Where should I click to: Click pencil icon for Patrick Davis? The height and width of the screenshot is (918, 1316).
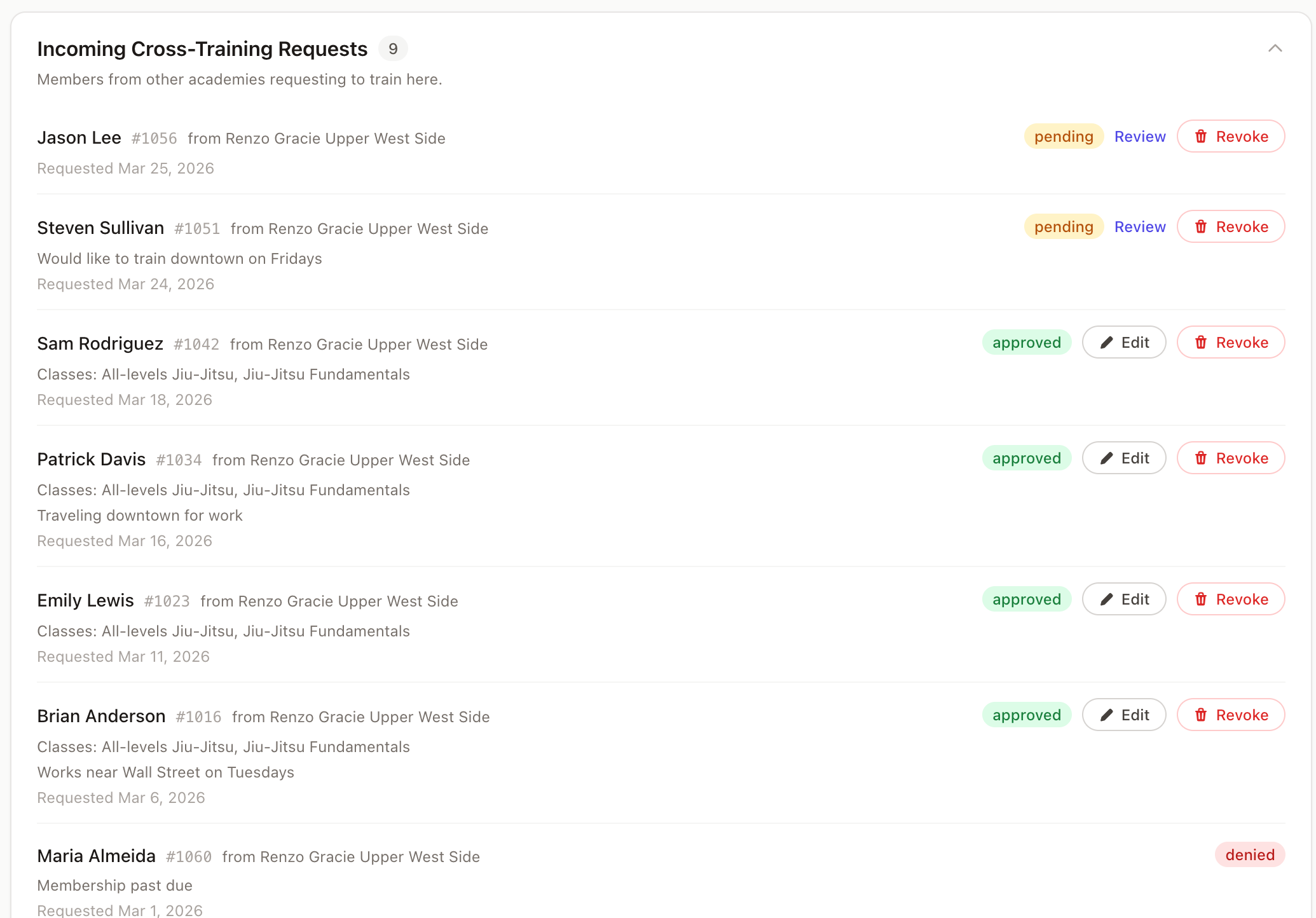(x=1107, y=458)
